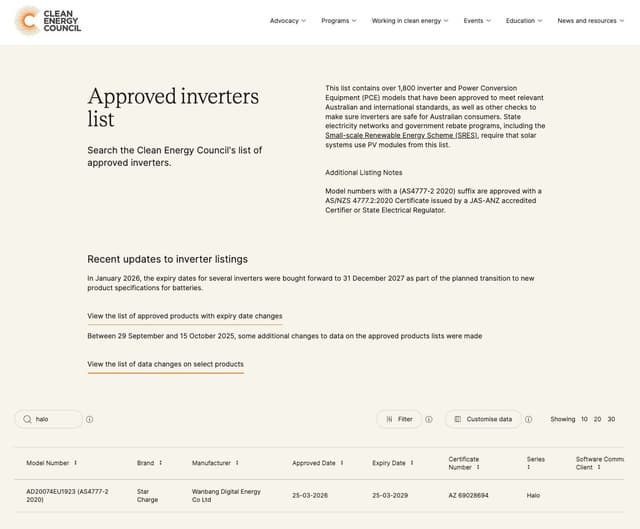640x529 pixels.
Task: Show 30 results per page
Action: point(611,419)
